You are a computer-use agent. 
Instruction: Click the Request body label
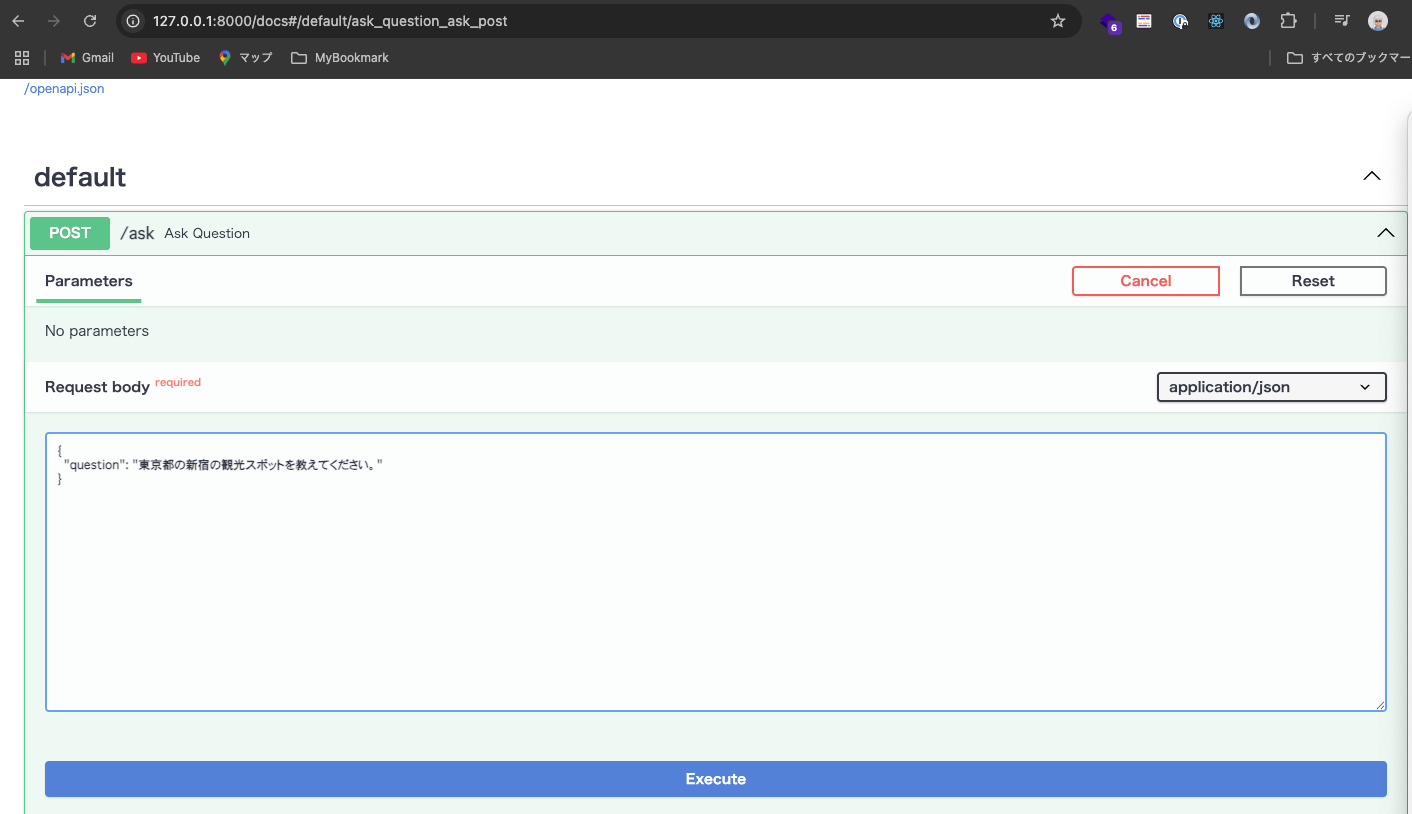(97, 387)
